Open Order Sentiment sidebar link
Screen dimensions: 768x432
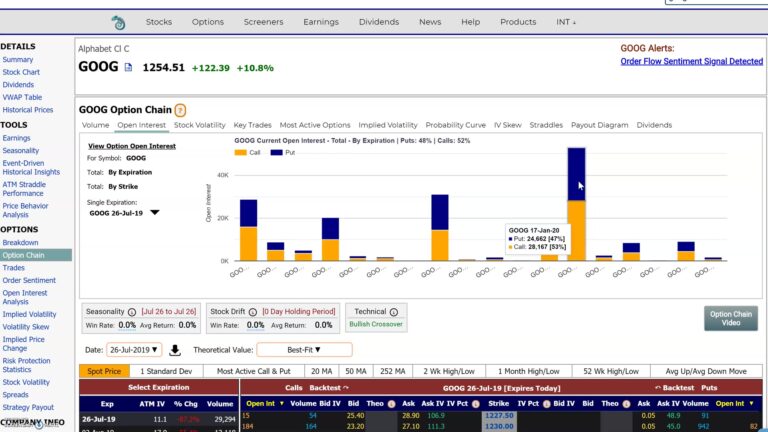coord(29,280)
